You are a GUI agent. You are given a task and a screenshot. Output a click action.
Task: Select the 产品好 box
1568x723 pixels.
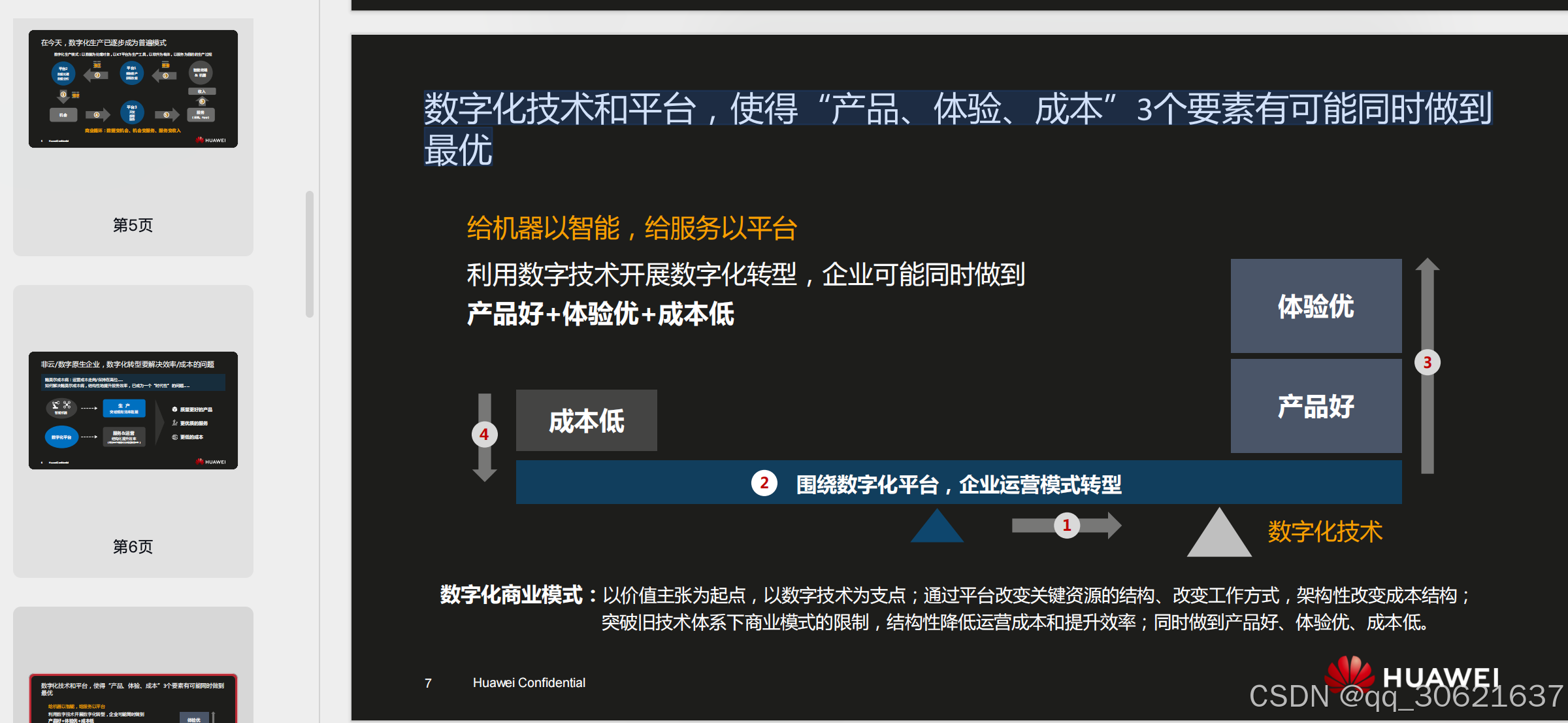[x=1316, y=406]
